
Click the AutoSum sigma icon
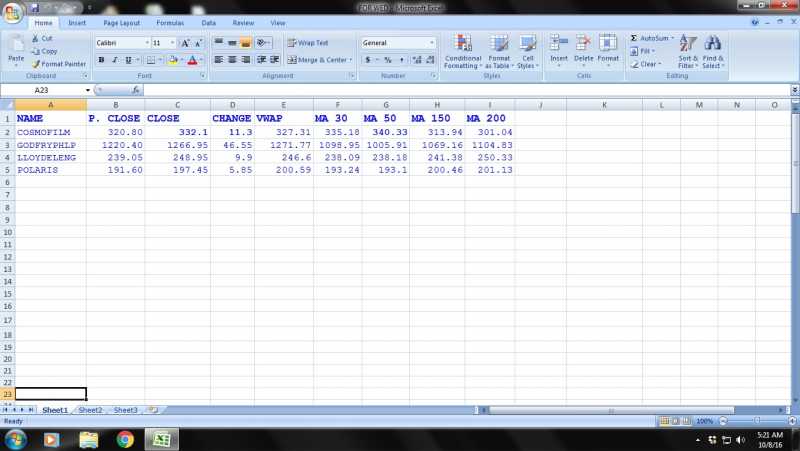coord(634,37)
